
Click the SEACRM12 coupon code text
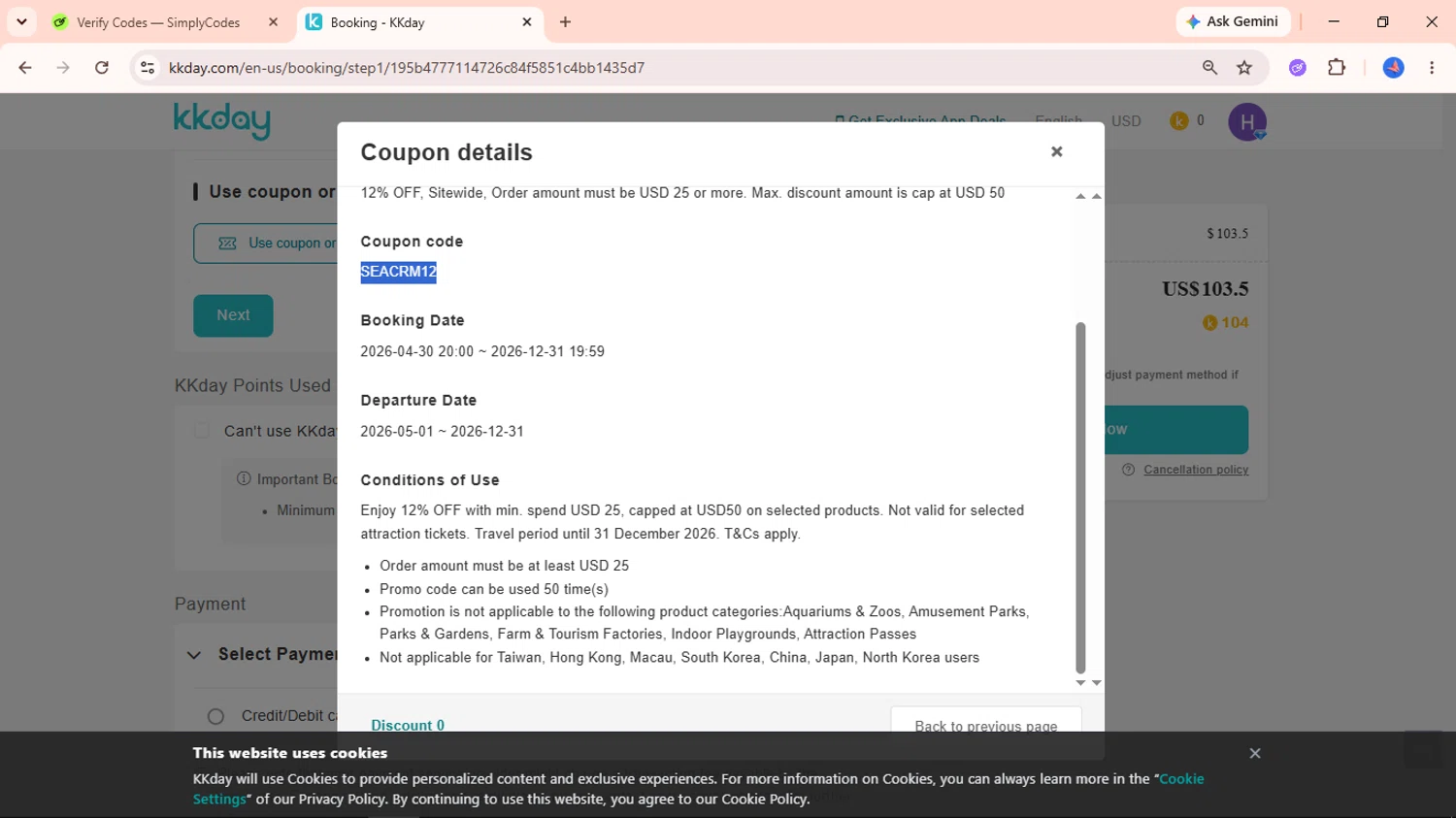(x=398, y=272)
